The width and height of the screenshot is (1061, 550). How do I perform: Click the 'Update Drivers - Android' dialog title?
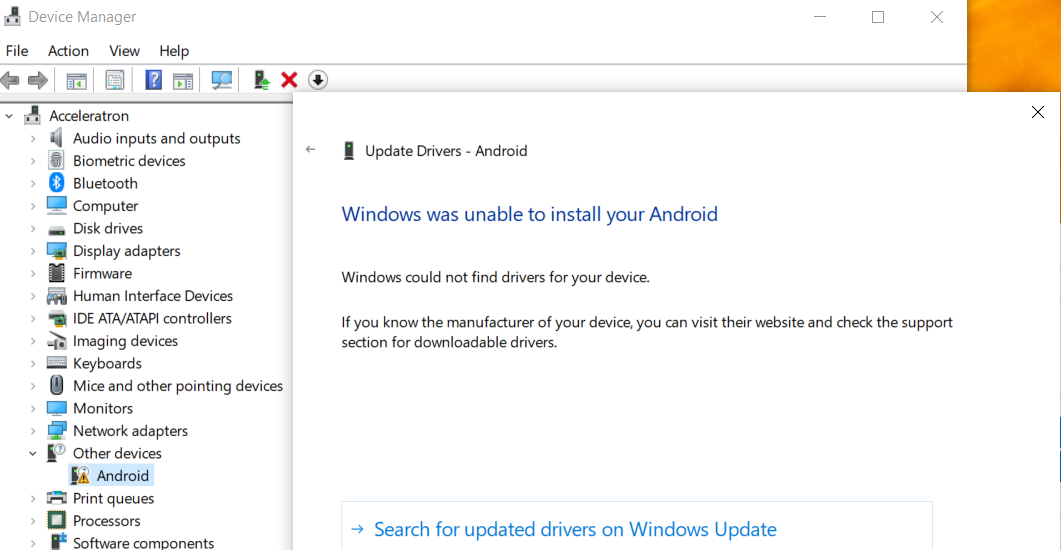click(x=446, y=151)
